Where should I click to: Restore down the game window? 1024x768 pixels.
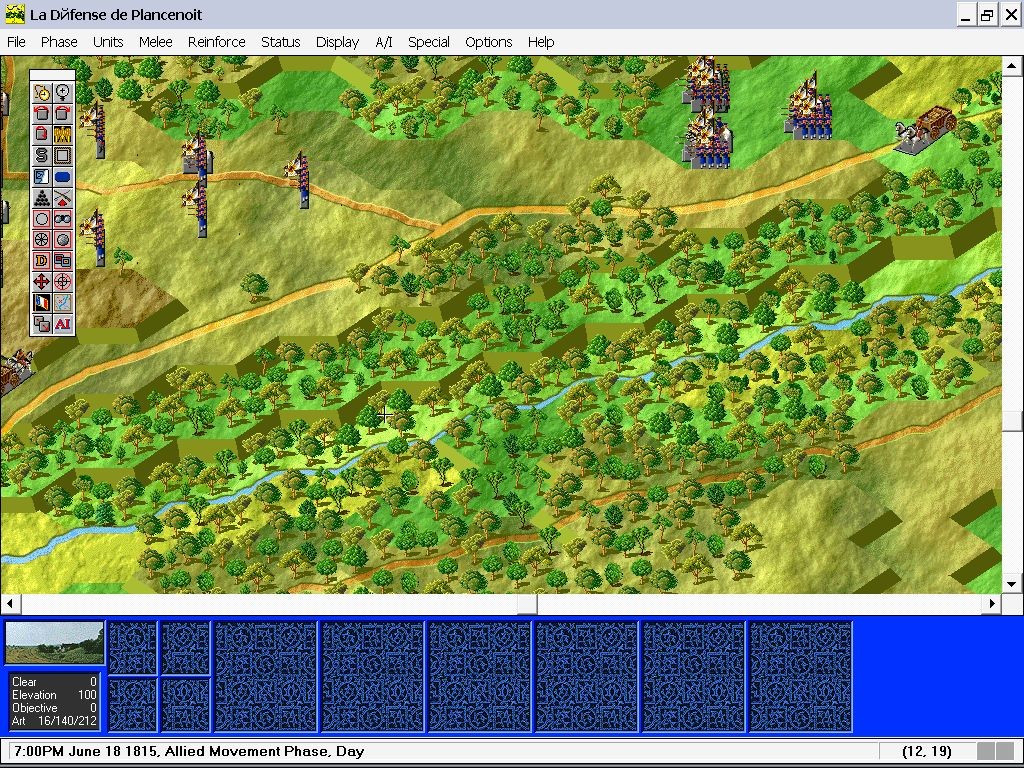pos(987,14)
